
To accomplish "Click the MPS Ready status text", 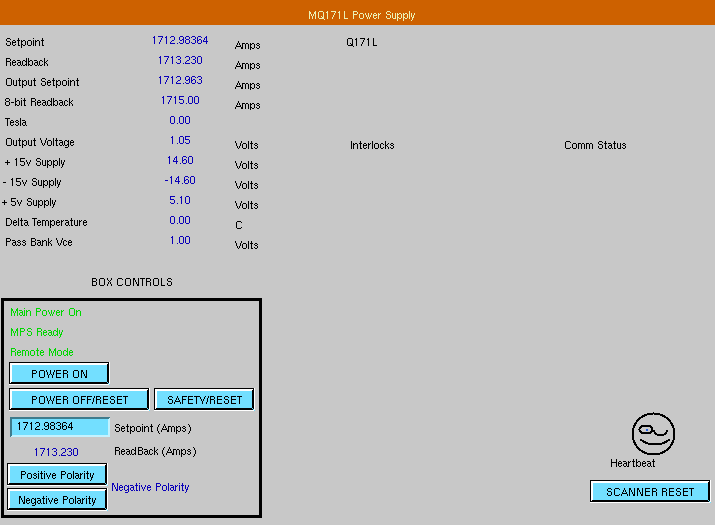I will pos(36,333).
